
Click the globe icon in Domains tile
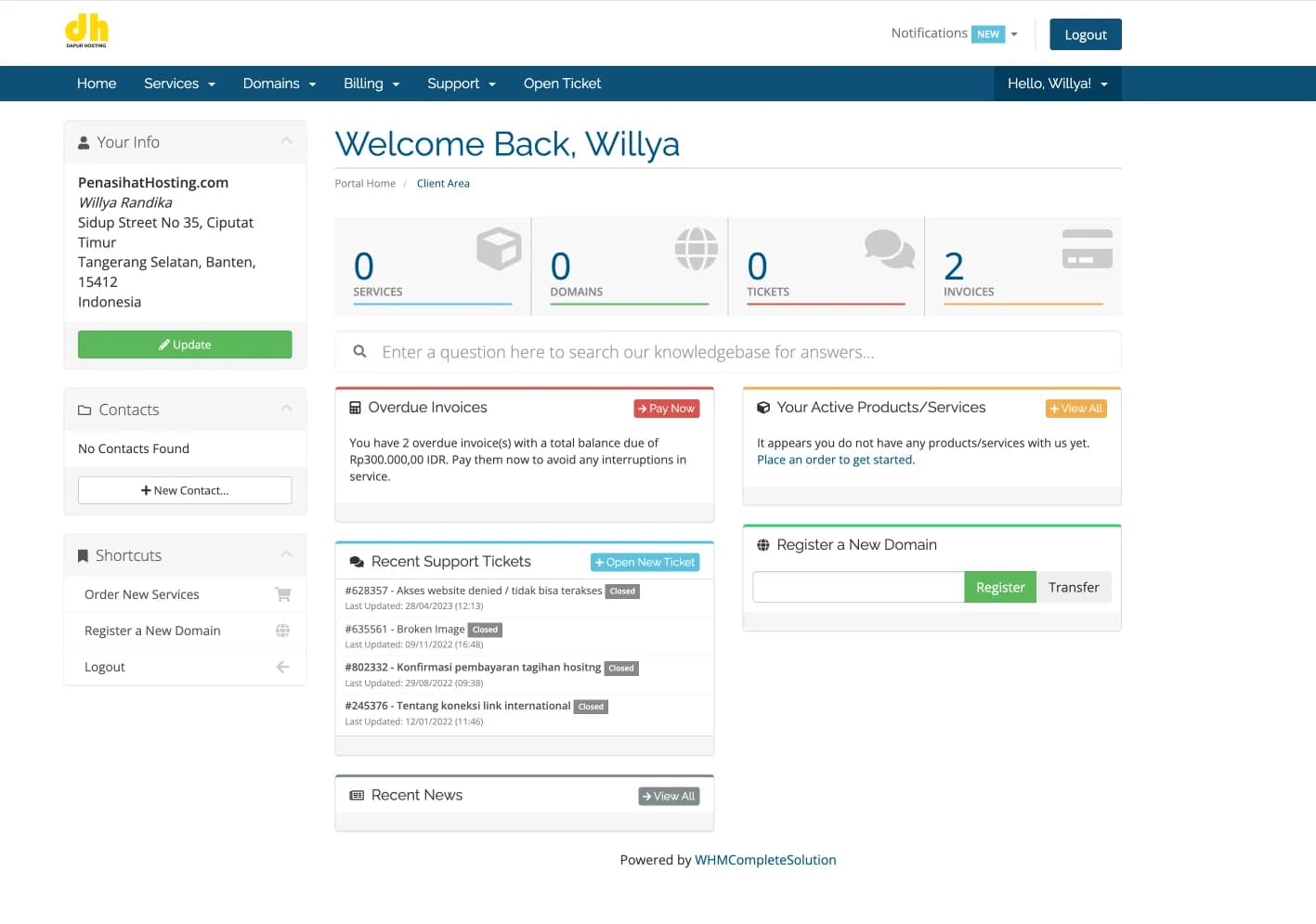click(x=696, y=249)
